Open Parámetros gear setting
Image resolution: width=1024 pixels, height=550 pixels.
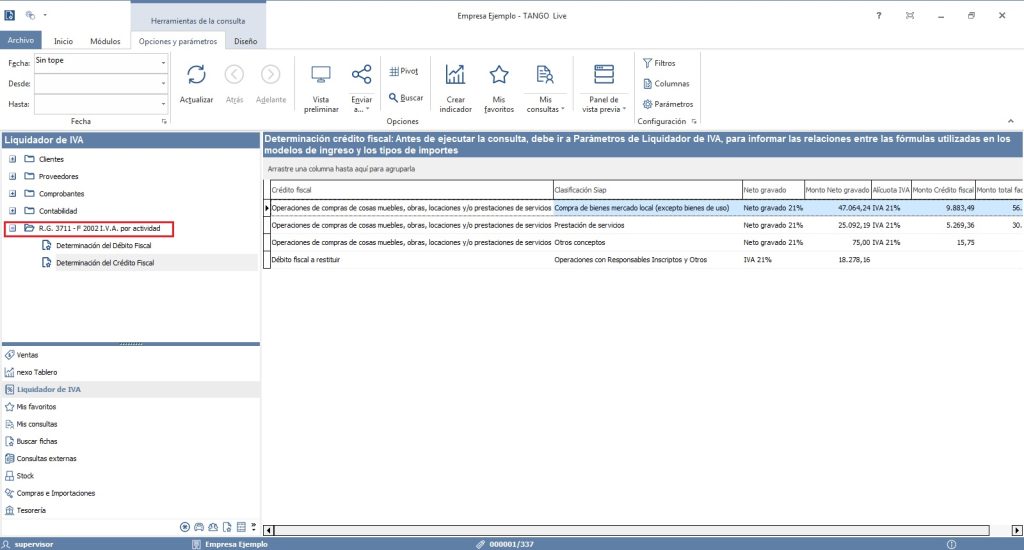click(667, 104)
